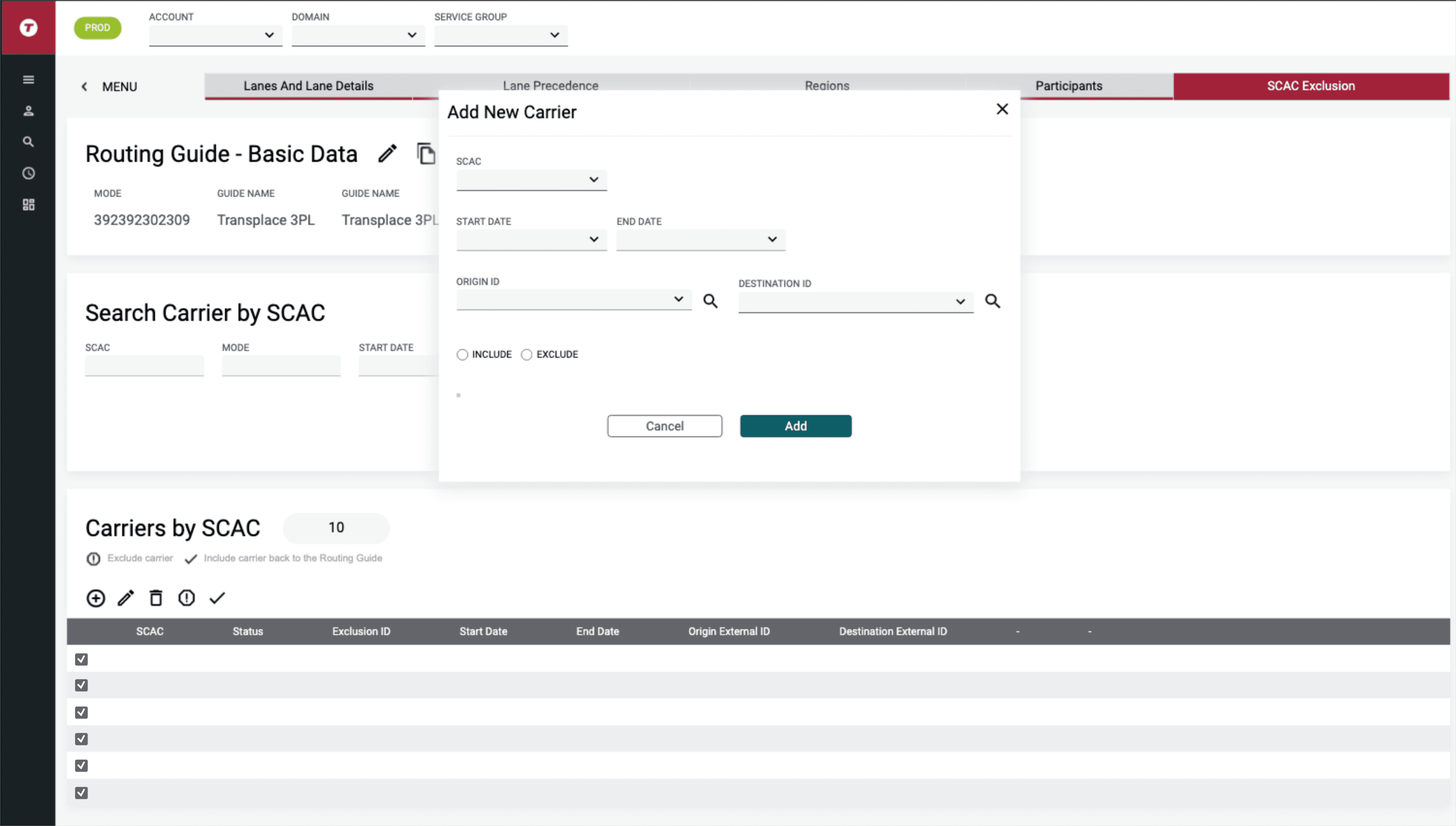Sort by Exclusion ID column header
Viewport: 1456px width, 826px height.
coord(361,631)
